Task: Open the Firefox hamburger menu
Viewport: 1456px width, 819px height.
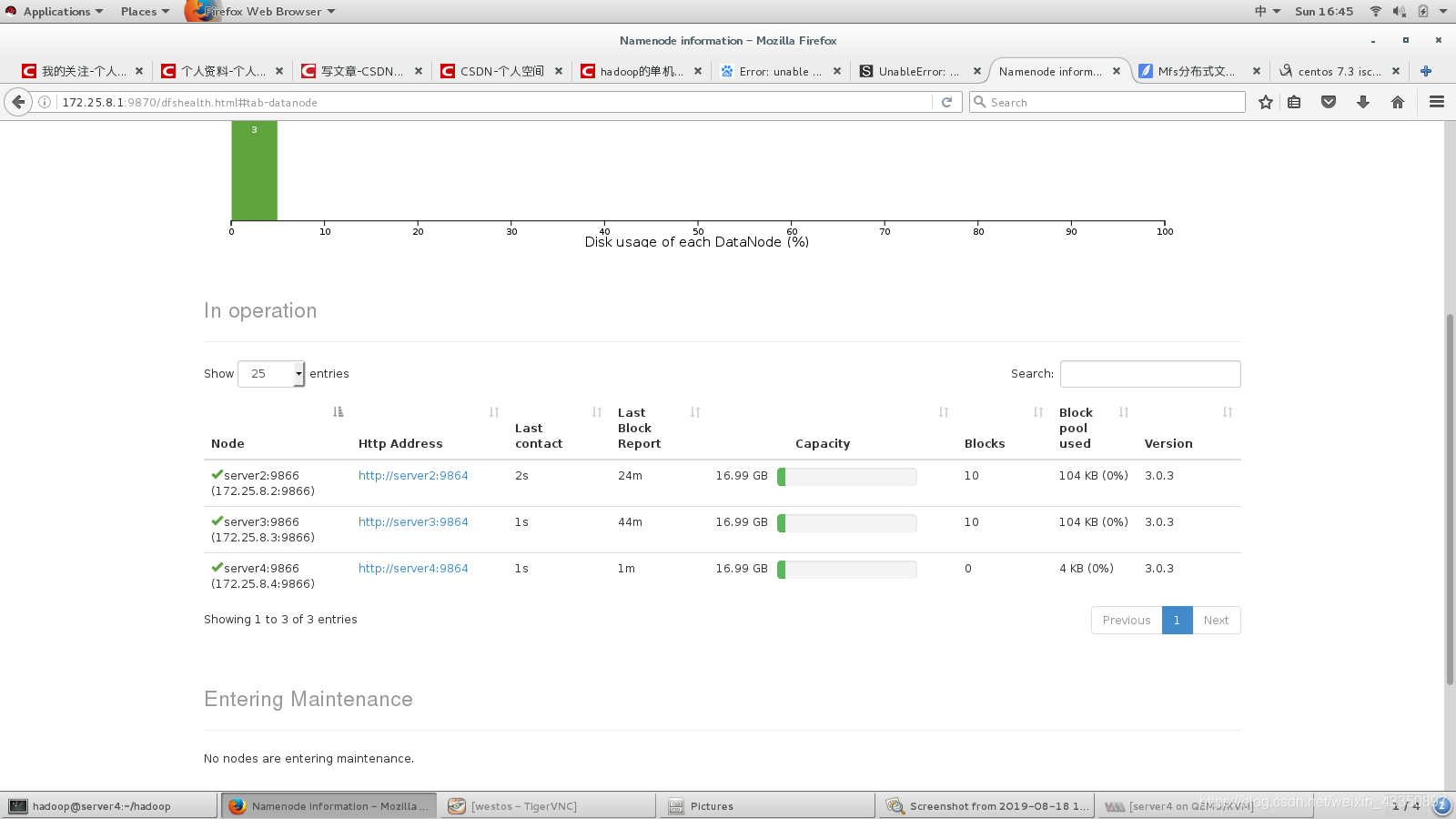Action: tap(1437, 102)
